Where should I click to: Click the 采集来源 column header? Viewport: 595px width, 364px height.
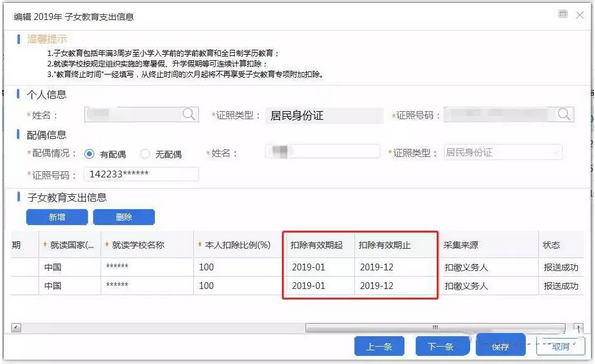(489, 245)
